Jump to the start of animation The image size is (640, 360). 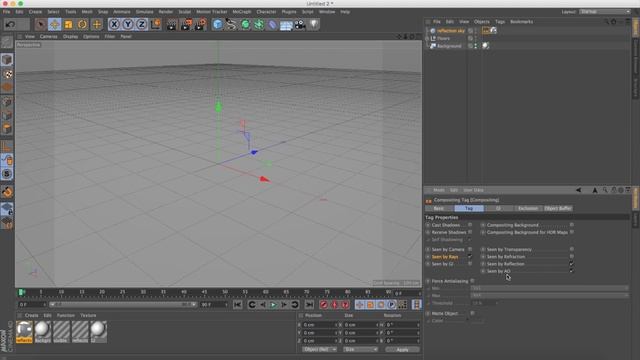pos(238,305)
